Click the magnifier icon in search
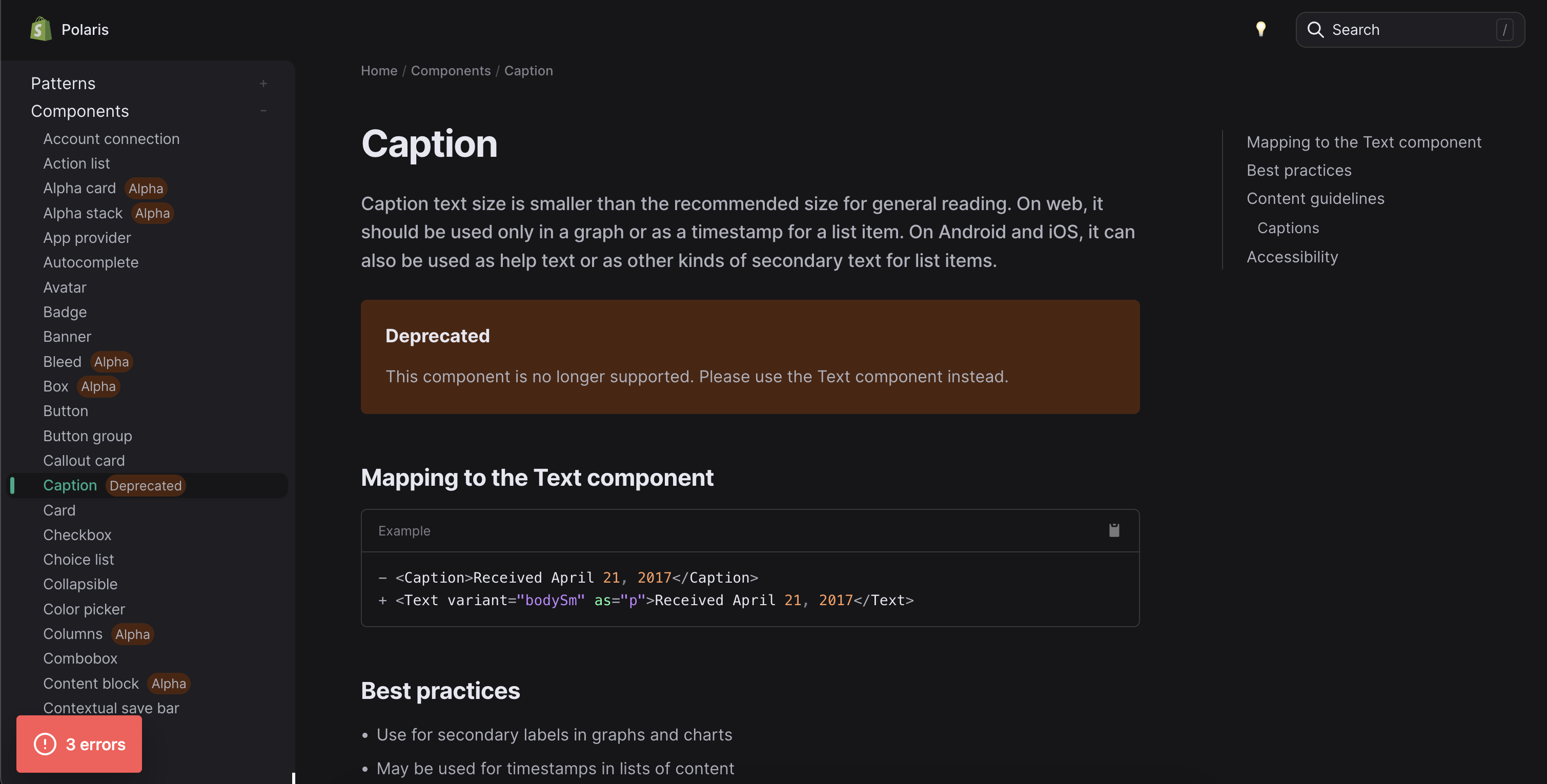Viewport: 1547px width, 784px height. (x=1315, y=29)
